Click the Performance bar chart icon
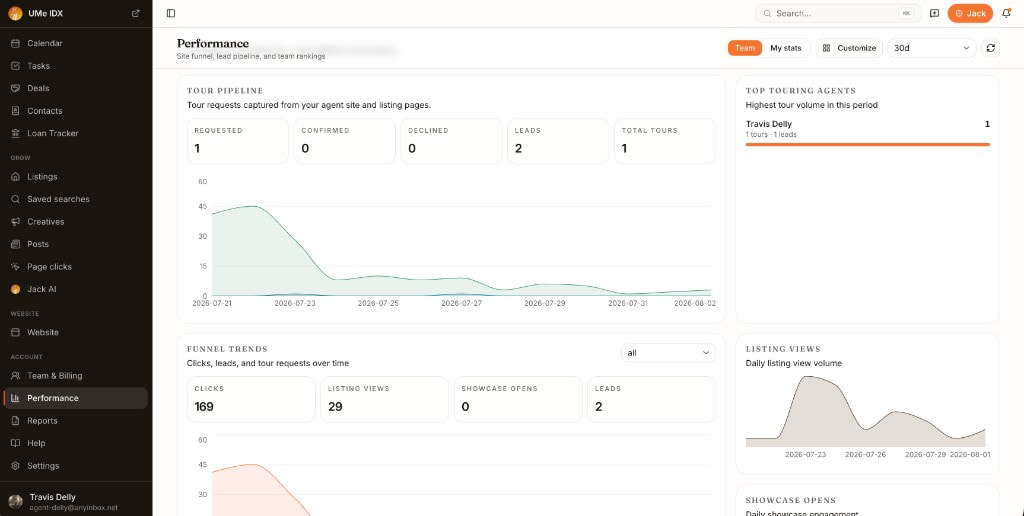1024x516 pixels. (15, 398)
